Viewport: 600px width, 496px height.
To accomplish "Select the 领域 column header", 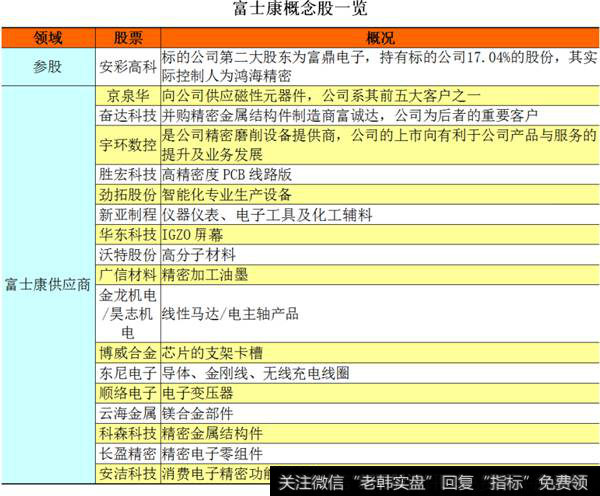I will click(47, 38).
